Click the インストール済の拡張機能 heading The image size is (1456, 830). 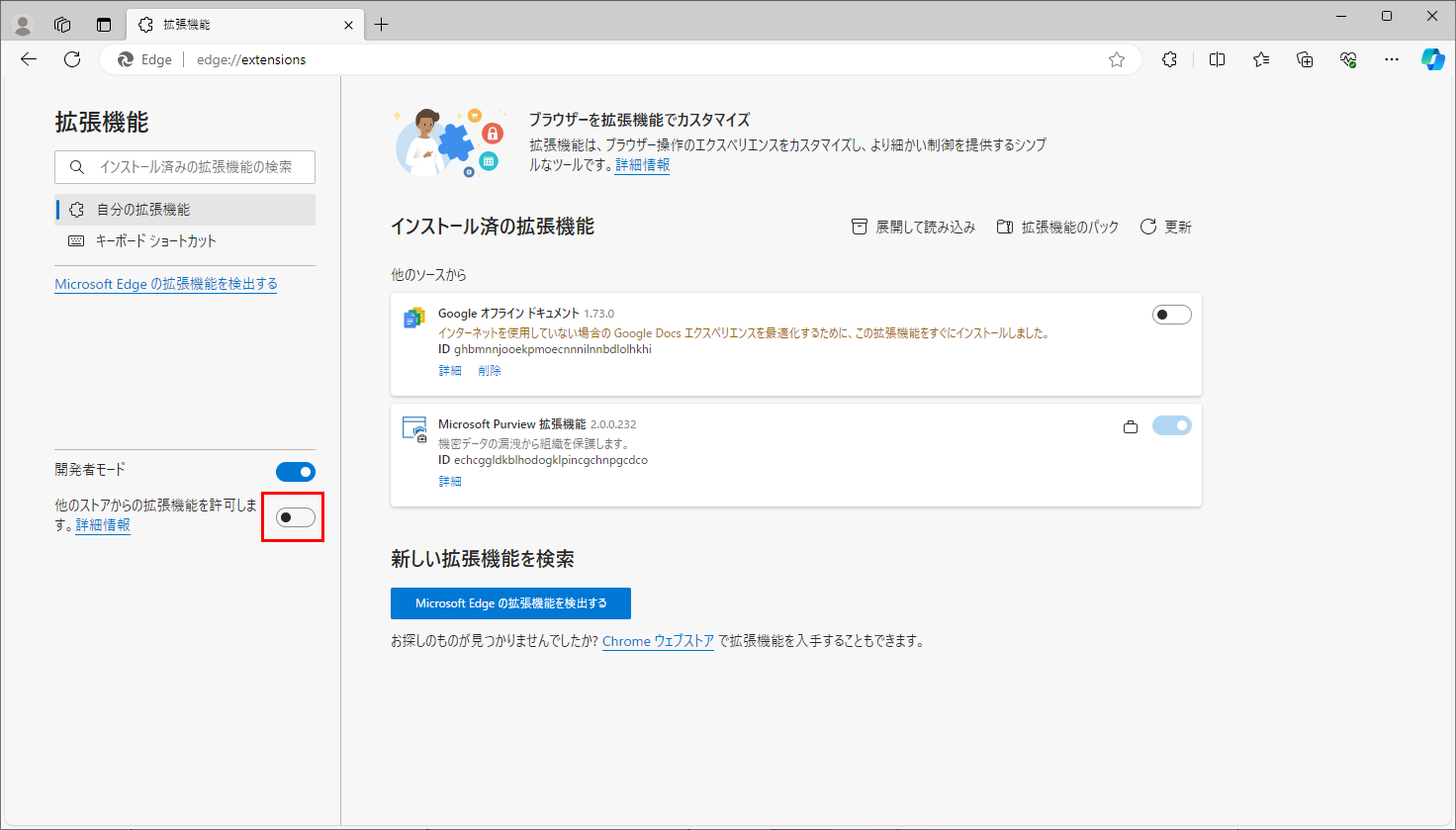coord(493,227)
